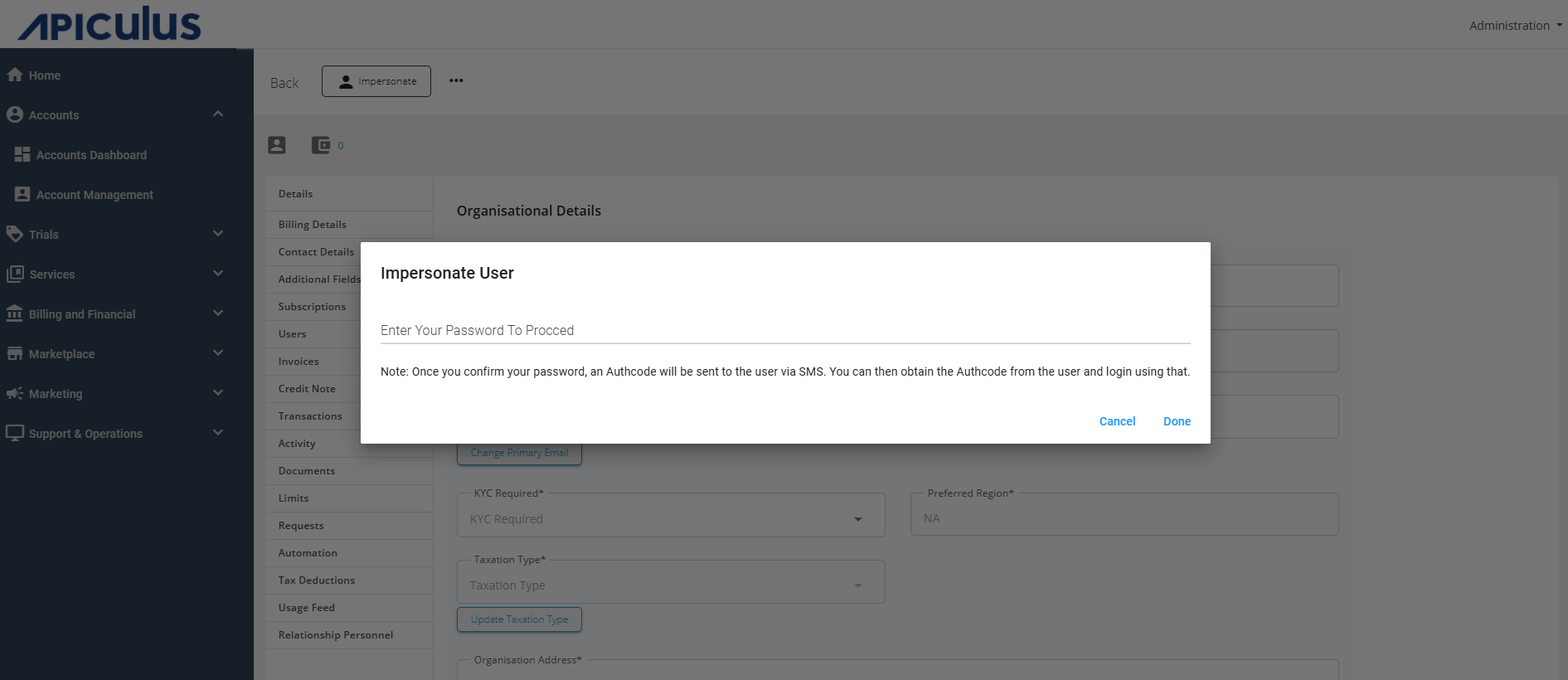Image resolution: width=1568 pixels, height=680 pixels.
Task: Open the Usage Feed tab
Action: (307, 608)
